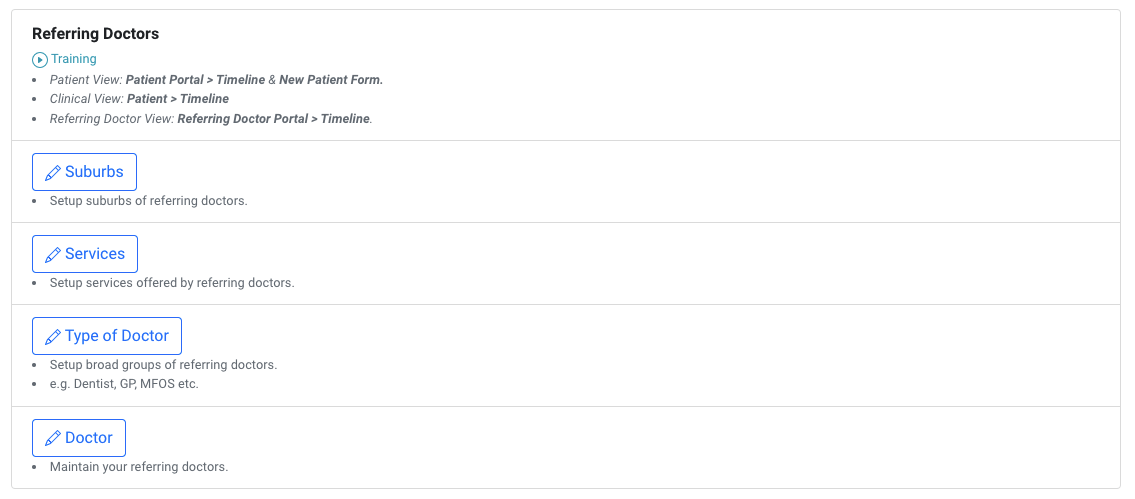1135x499 pixels.
Task: Click the bold 'New Patient Form' text
Action: point(331,79)
